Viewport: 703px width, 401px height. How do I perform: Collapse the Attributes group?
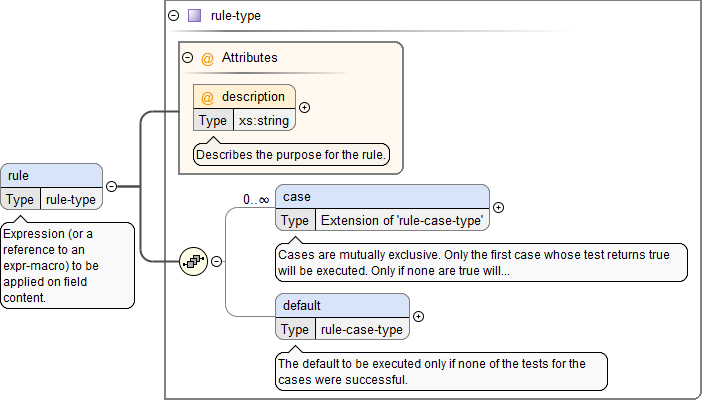pyautogui.click(x=187, y=58)
